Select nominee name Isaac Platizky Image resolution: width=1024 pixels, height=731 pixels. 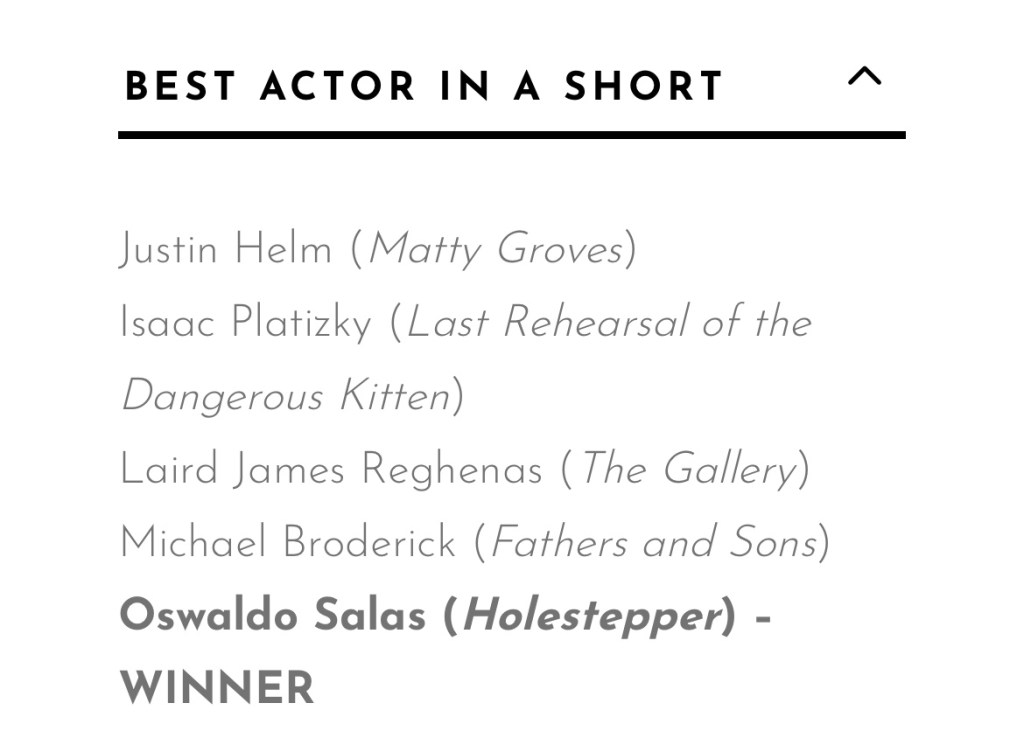point(245,322)
